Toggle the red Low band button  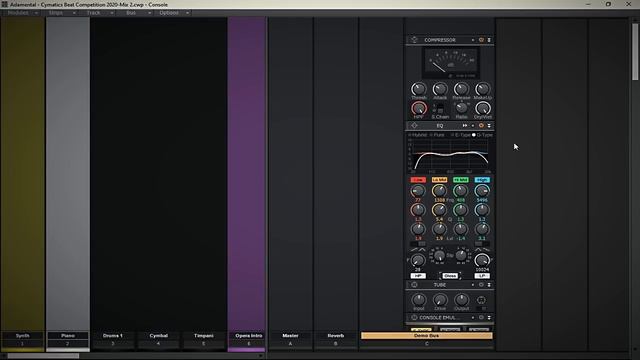pos(418,180)
